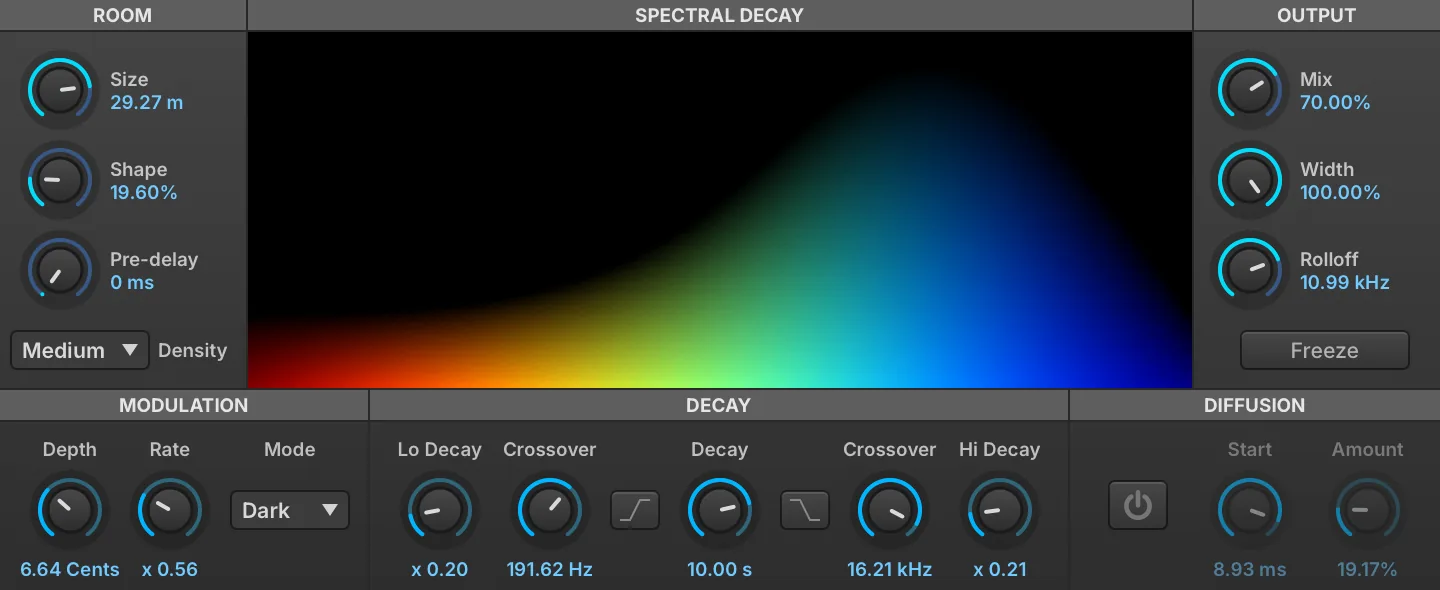Click the Hi Decay value x 0.21

[x=1000, y=569]
